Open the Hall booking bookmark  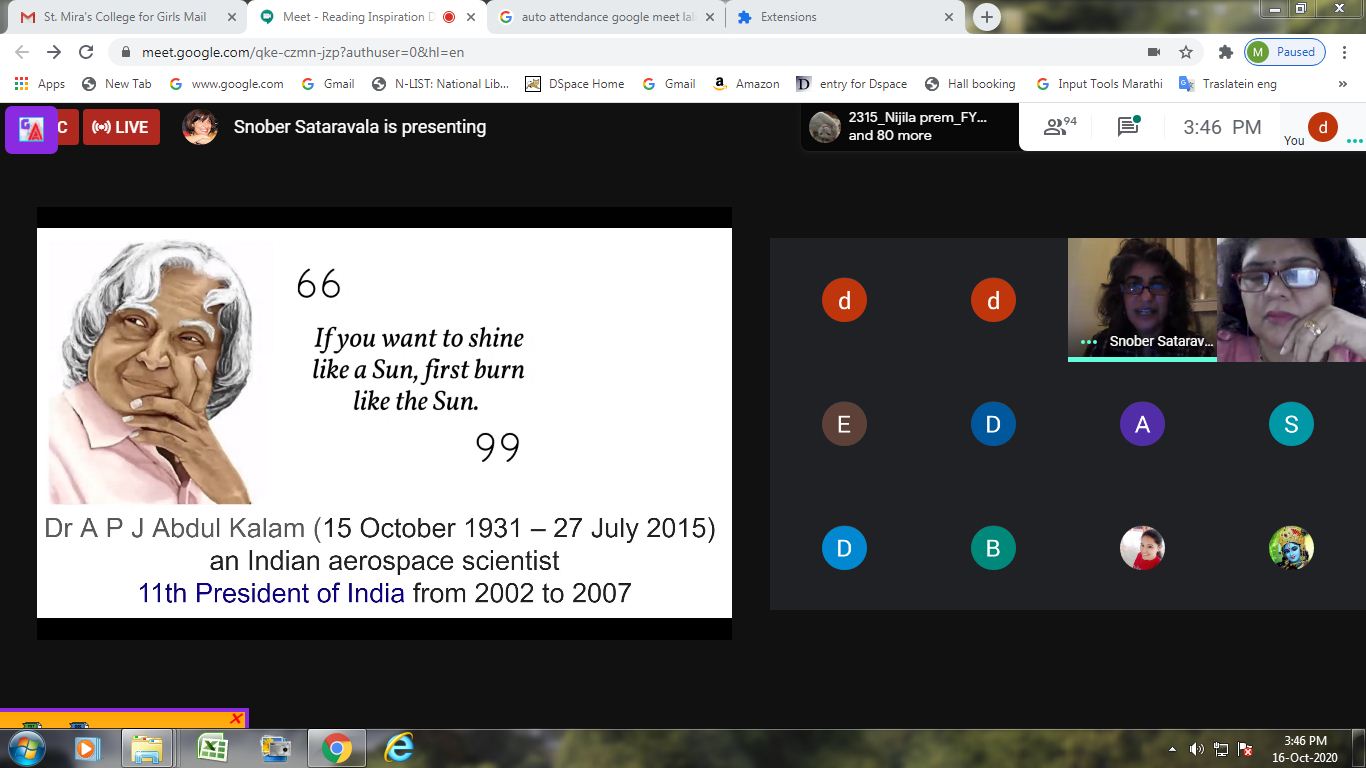click(x=970, y=84)
